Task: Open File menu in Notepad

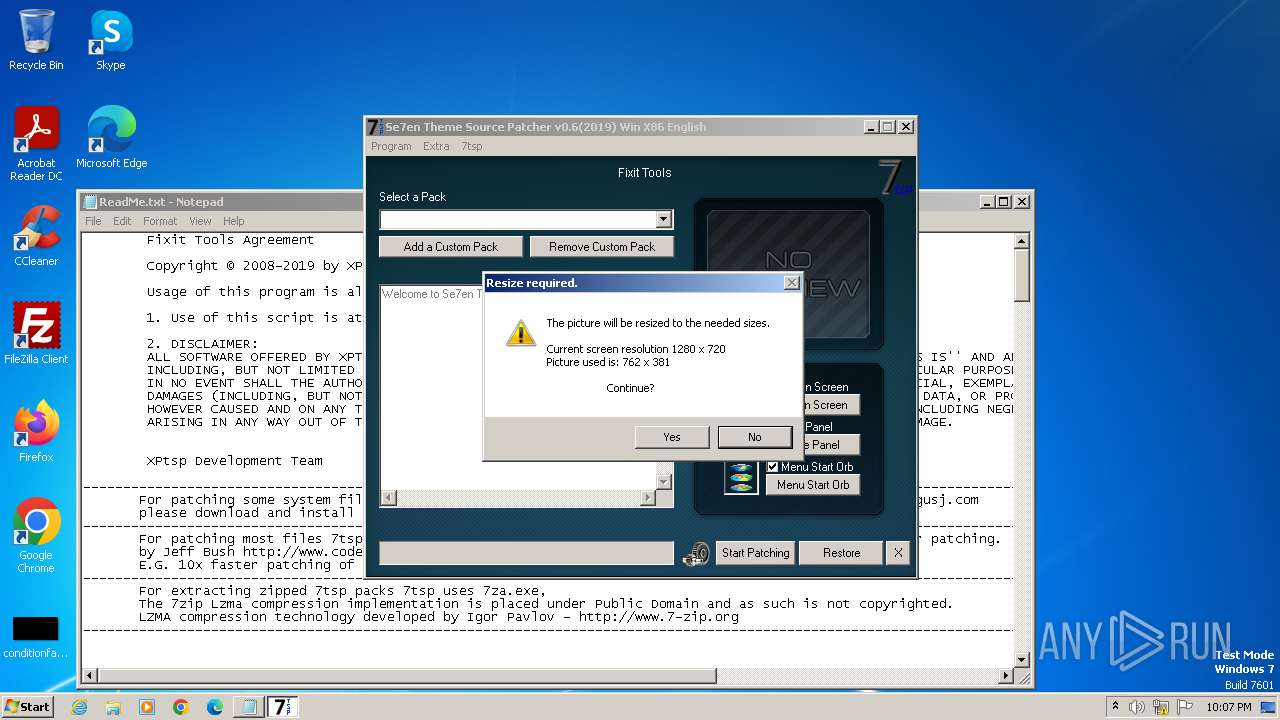Action: point(93,221)
